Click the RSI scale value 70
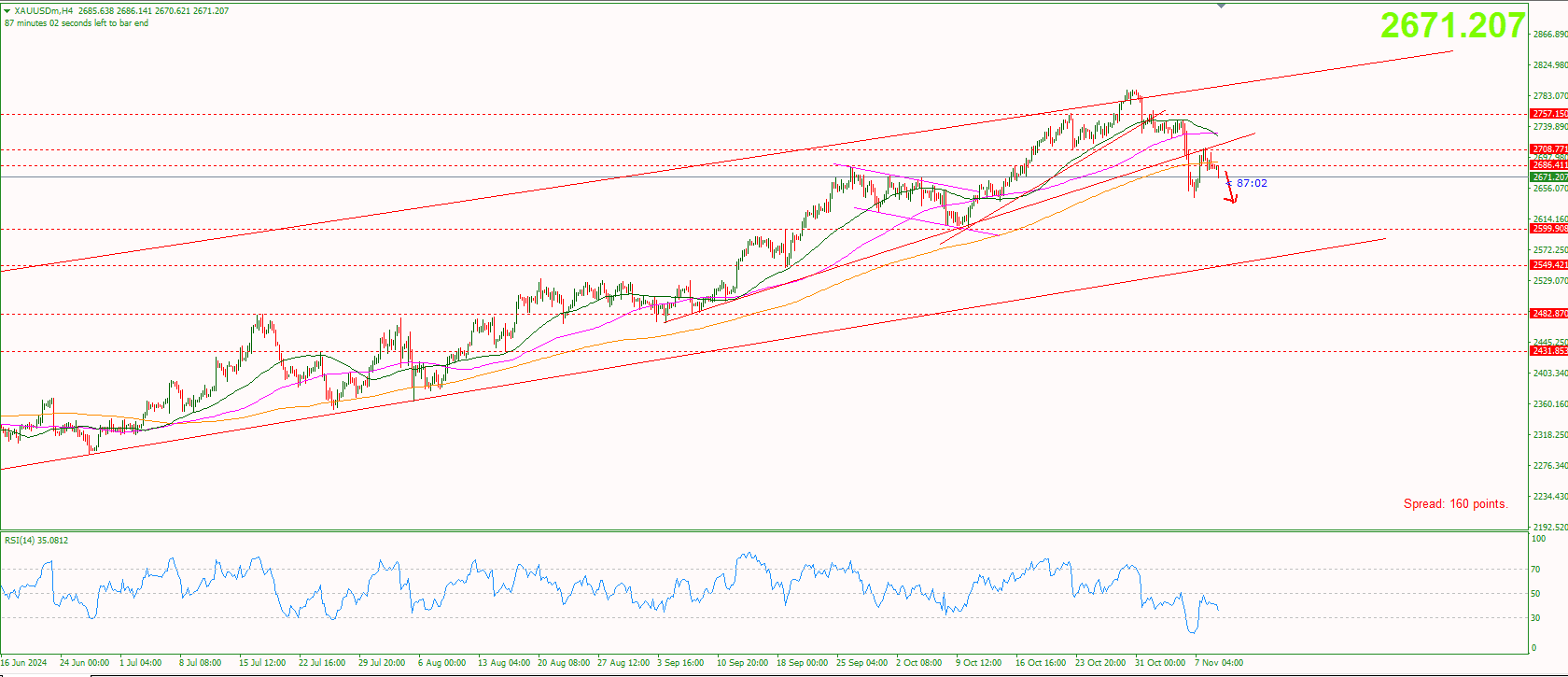Image resolution: width=1568 pixels, height=677 pixels. click(1535, 570)
